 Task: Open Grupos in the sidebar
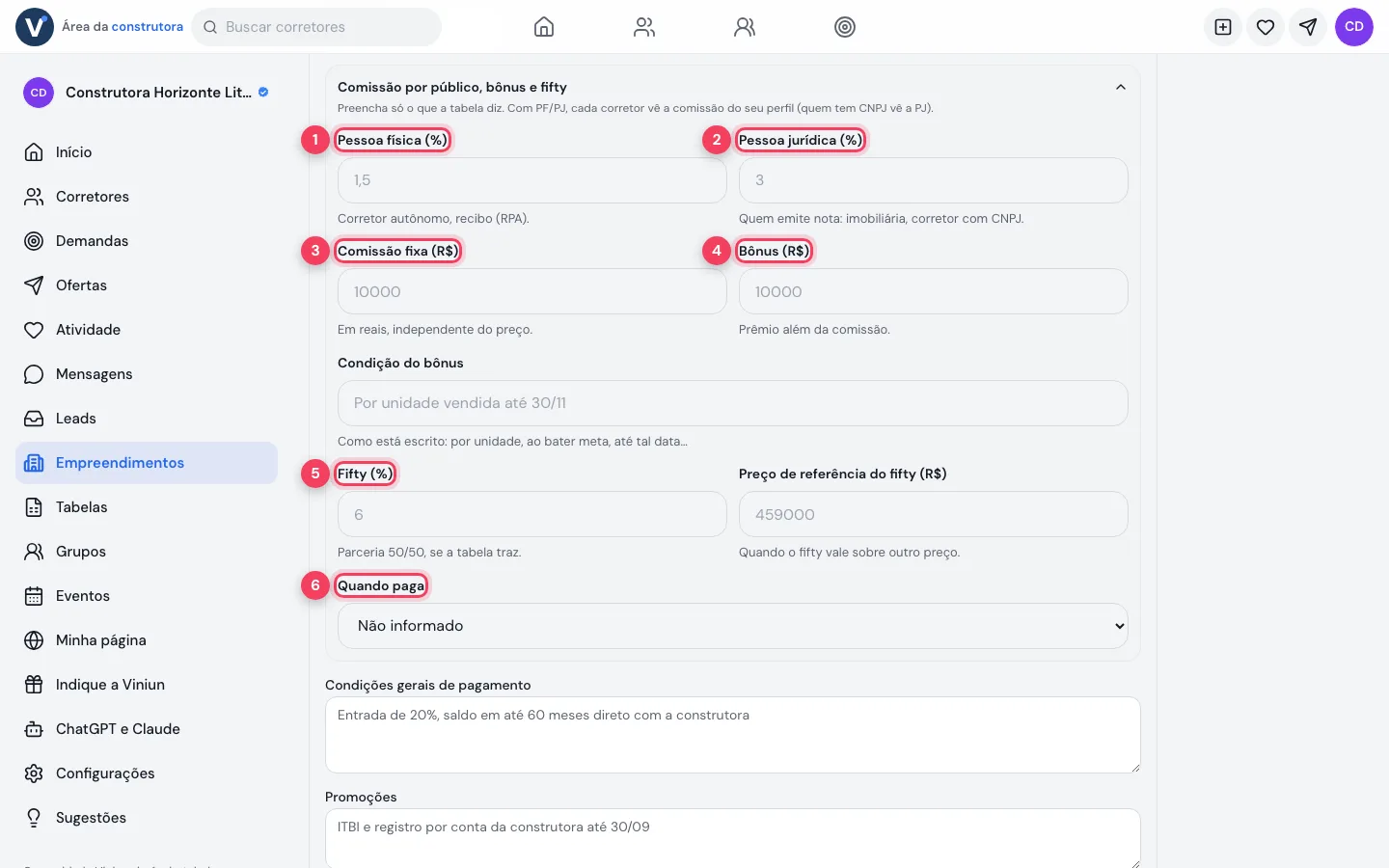click(x=147, y=552)
